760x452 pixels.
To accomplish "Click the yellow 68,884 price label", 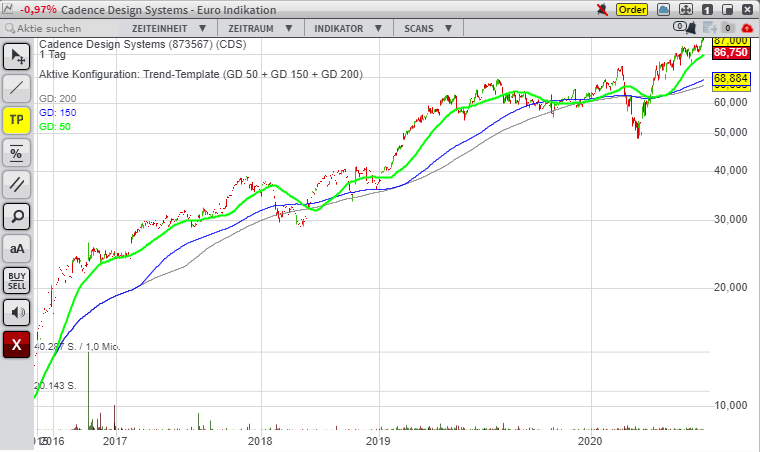I will pyautogui.click(x=731, y=78).
